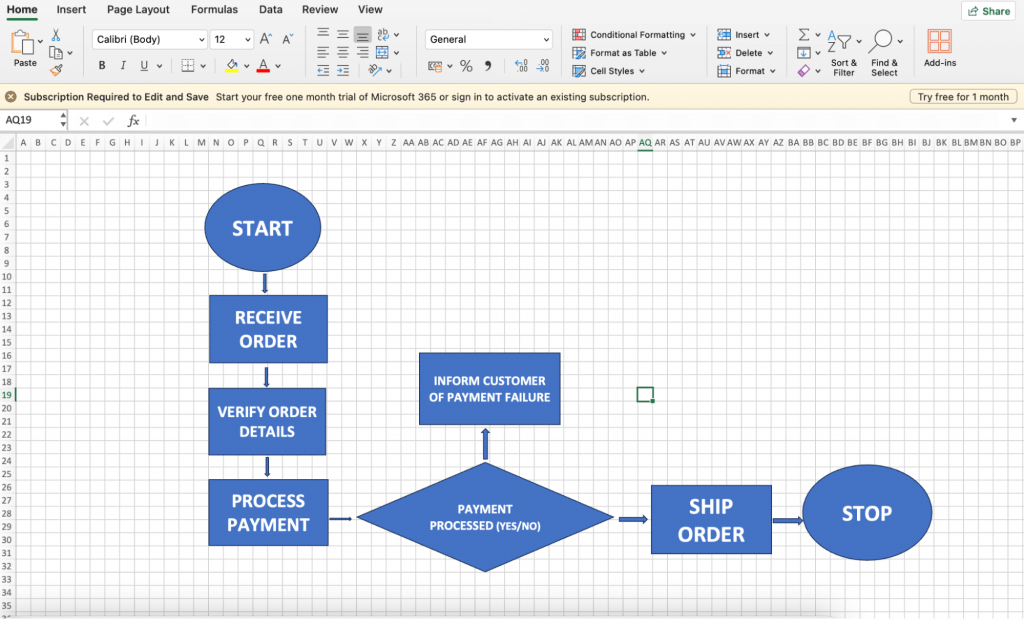
Task: Click the Merge and Center icon
Action: tap(383, 52)
